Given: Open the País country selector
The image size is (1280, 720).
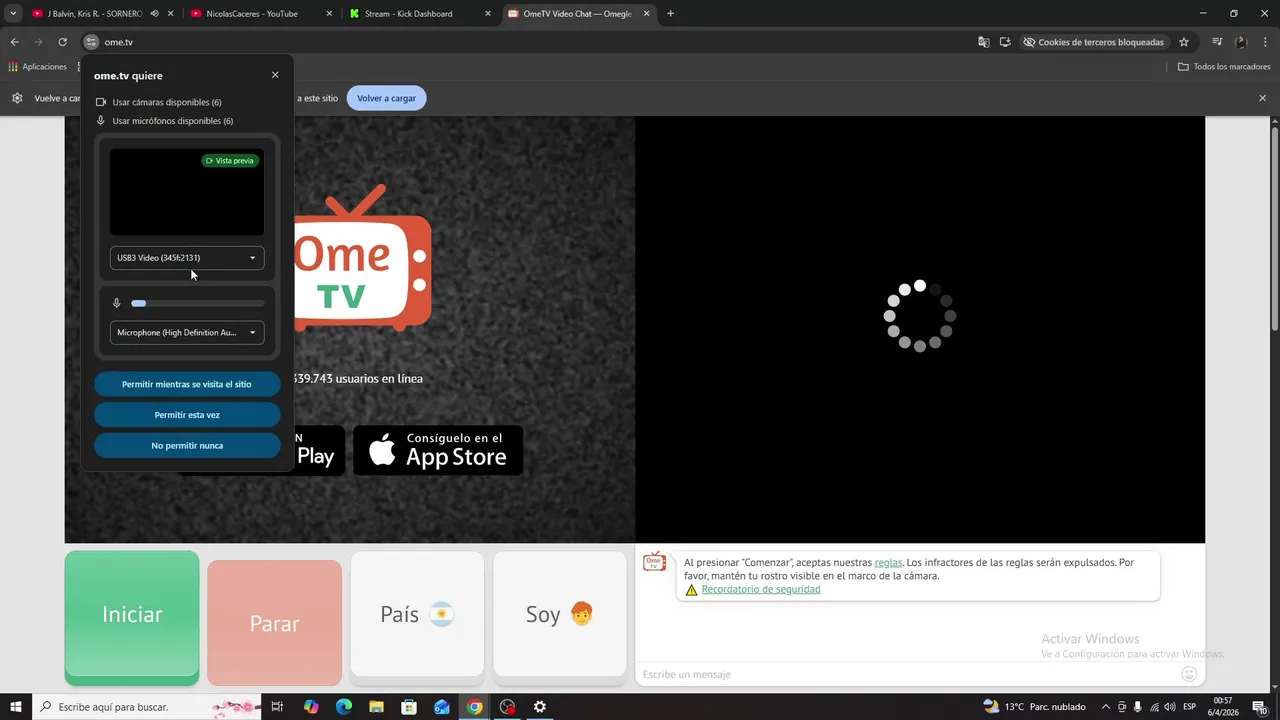Looking at the screenshot, I should pyautogui.click(x=417, y=615).
